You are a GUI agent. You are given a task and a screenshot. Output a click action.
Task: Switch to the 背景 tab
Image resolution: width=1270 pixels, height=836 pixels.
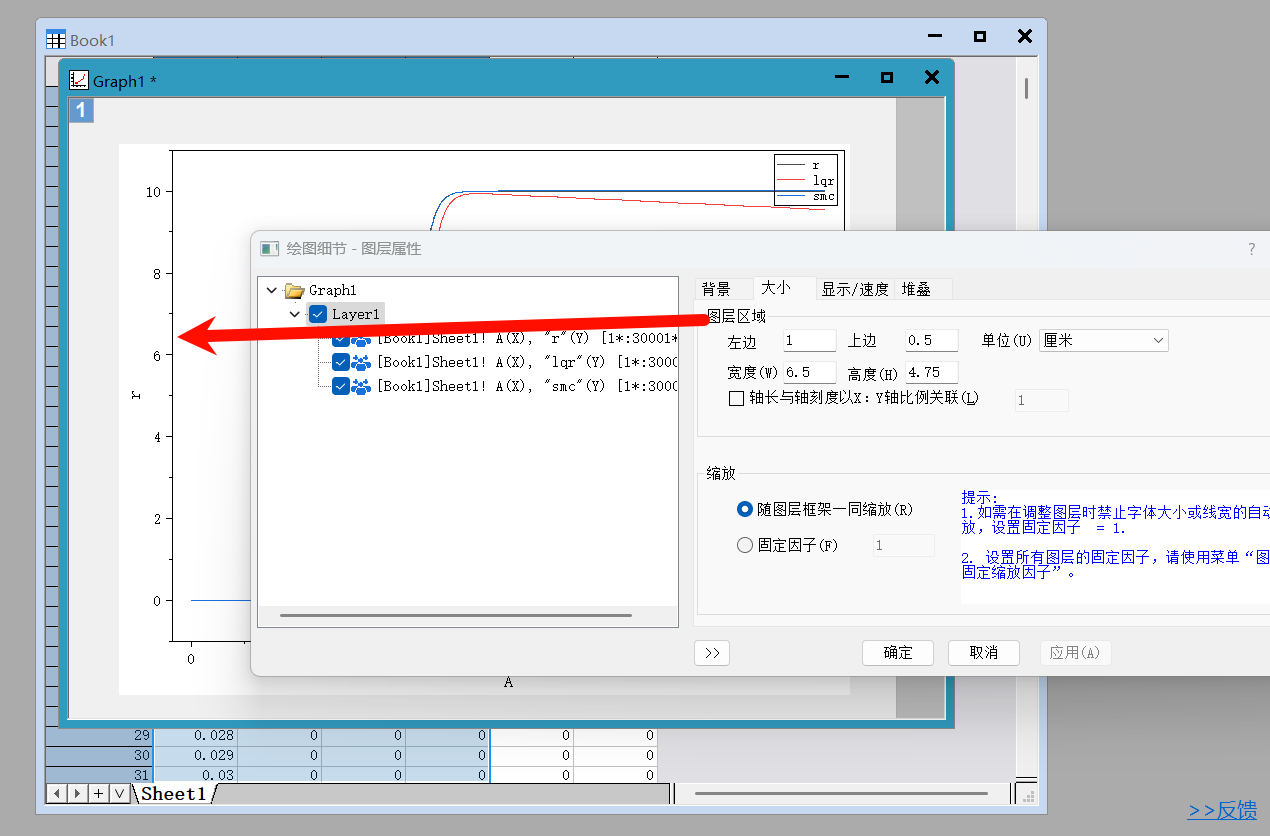point(716,289)
